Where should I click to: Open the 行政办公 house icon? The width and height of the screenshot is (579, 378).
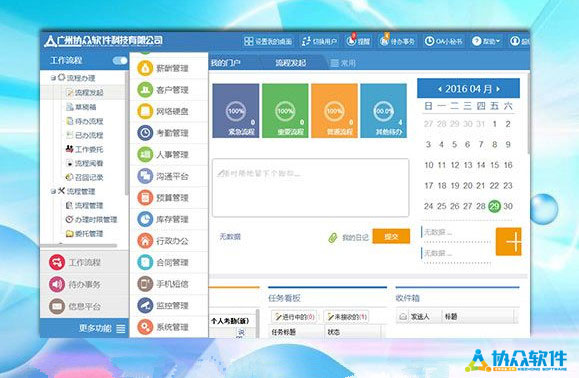tap(145, 241)
